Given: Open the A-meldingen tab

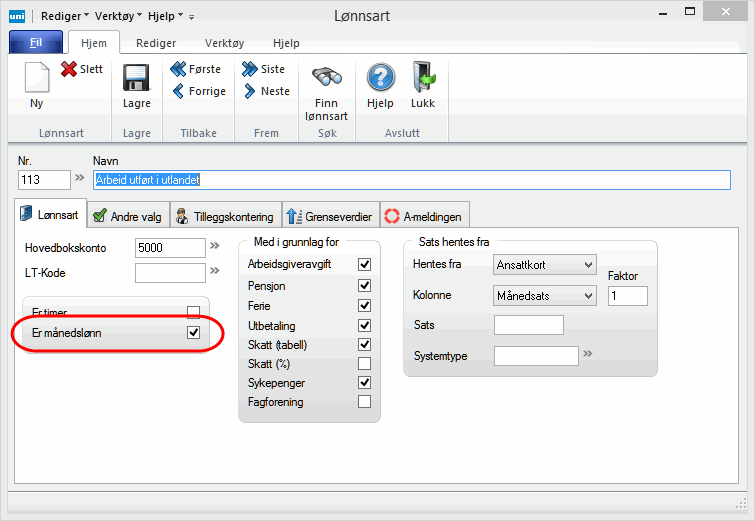Looking at the screenshot, I should tap(416, 214).
